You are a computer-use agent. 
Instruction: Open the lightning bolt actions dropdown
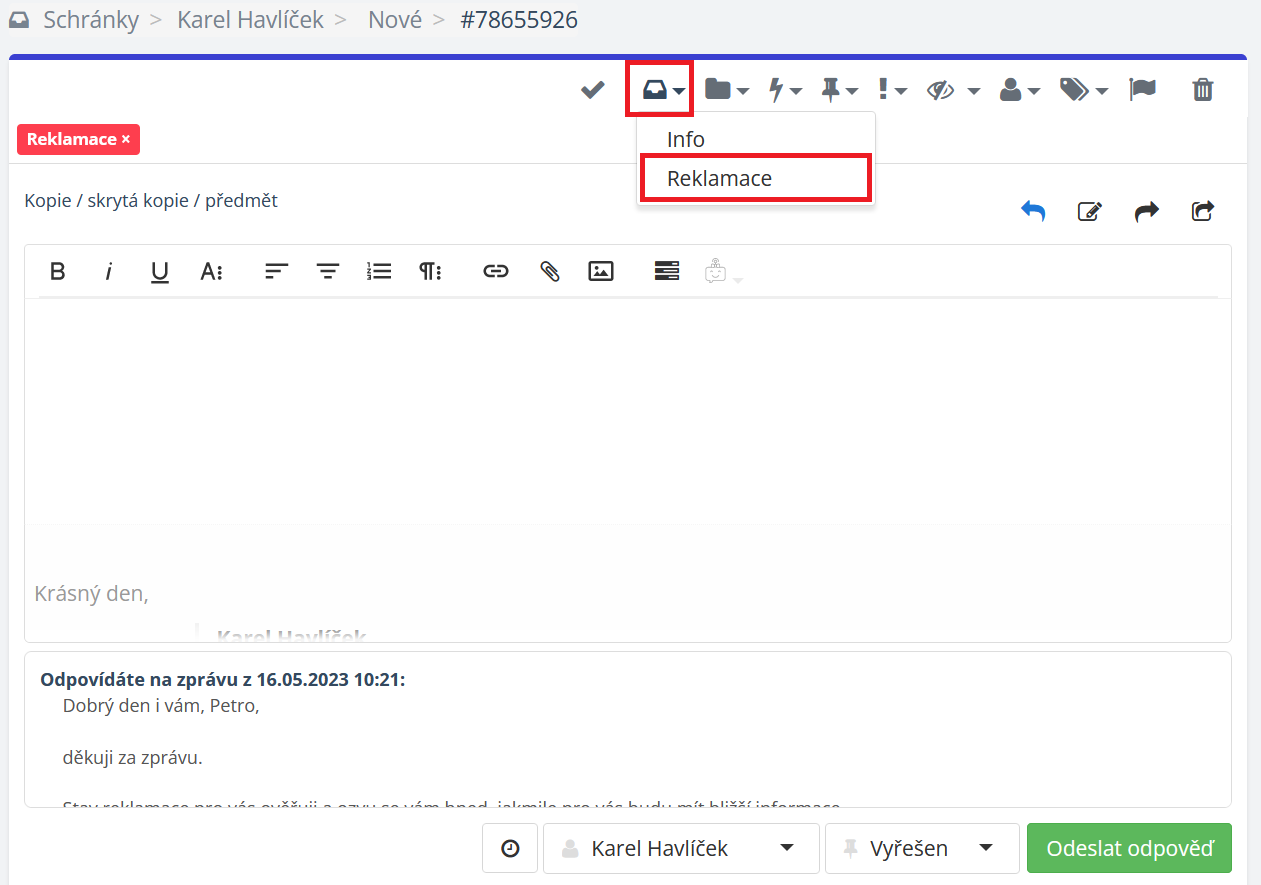(x=784, y=90)
